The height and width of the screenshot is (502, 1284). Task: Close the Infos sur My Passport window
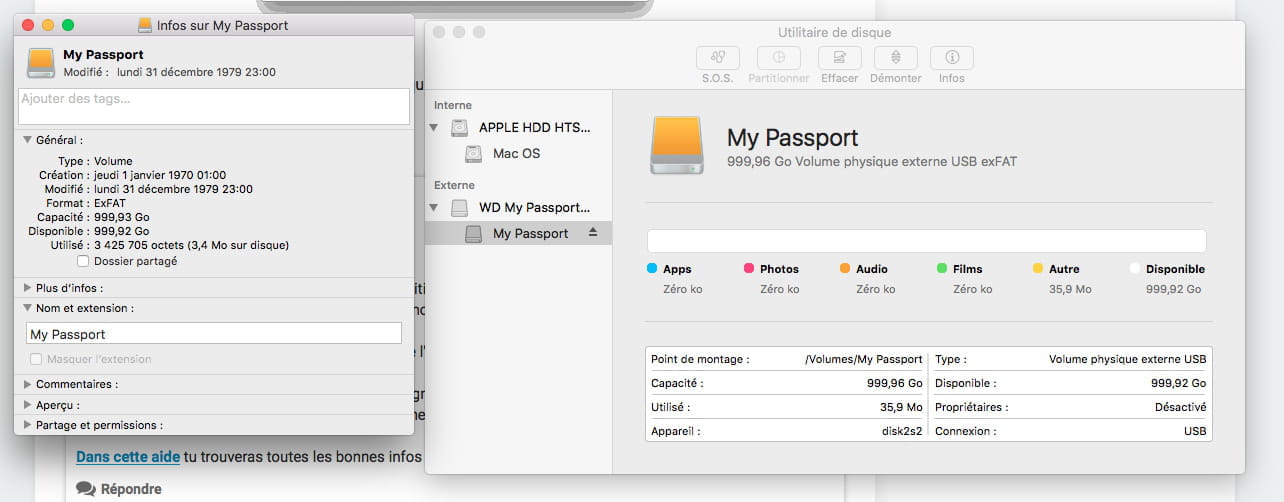[x=28, y=24]
